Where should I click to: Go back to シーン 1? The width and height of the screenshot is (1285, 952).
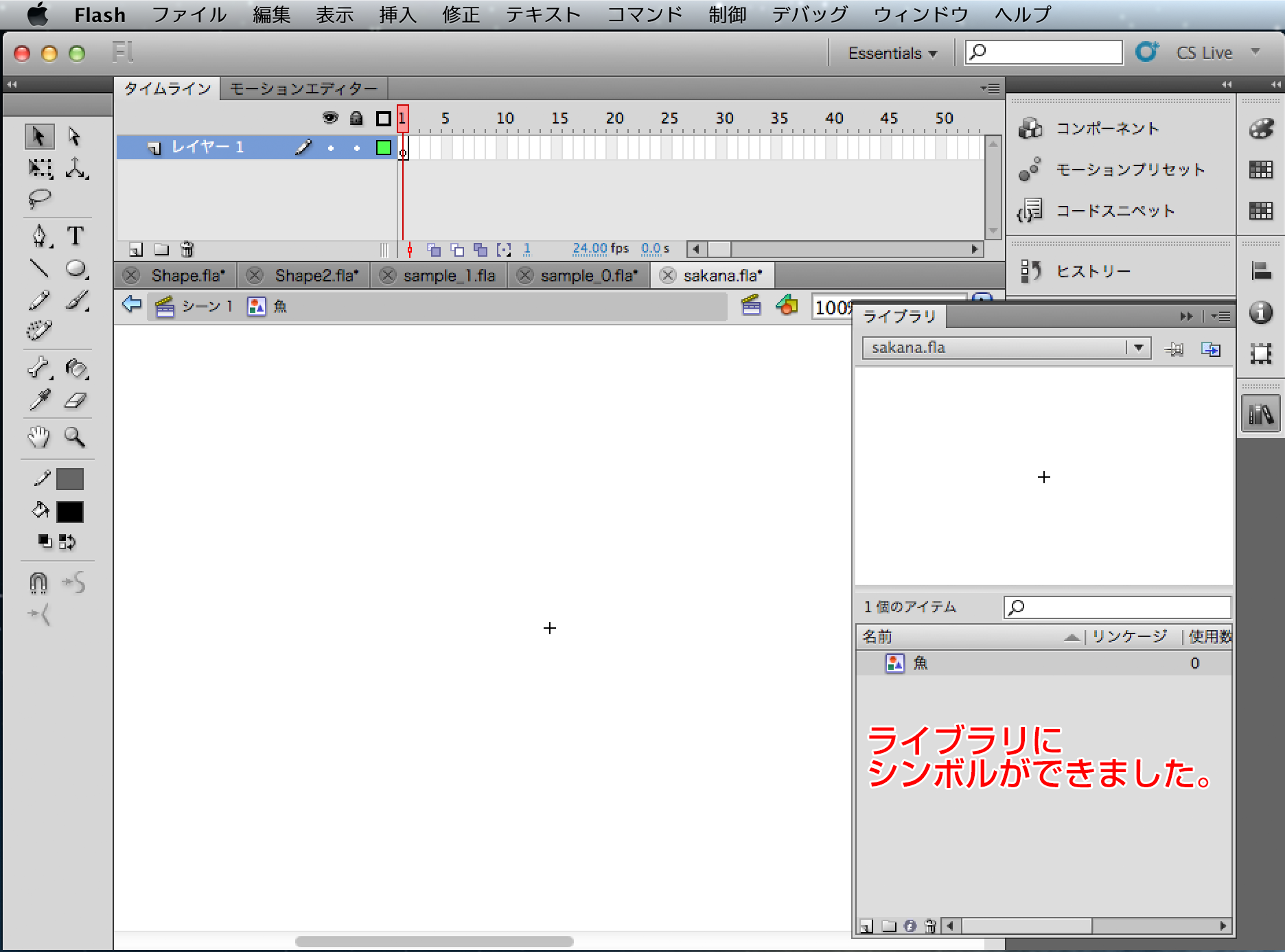pyautogui.click(x=207, y=306)
